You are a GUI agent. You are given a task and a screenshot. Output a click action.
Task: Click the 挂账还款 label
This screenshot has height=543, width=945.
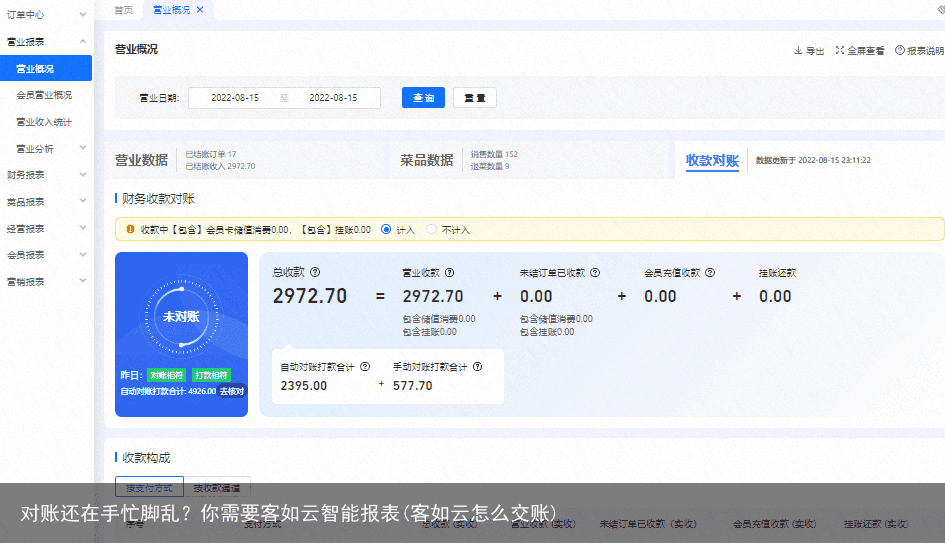(x=777, y=273)
